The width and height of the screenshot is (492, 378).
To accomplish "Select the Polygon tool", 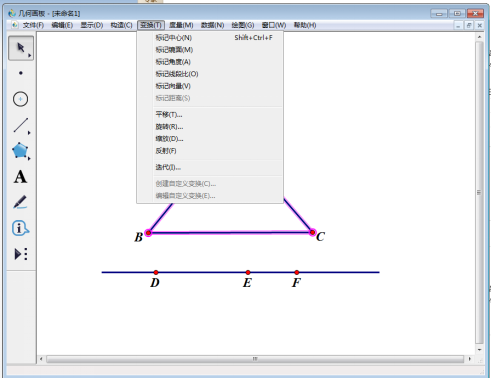I will (x=20, y=151).
